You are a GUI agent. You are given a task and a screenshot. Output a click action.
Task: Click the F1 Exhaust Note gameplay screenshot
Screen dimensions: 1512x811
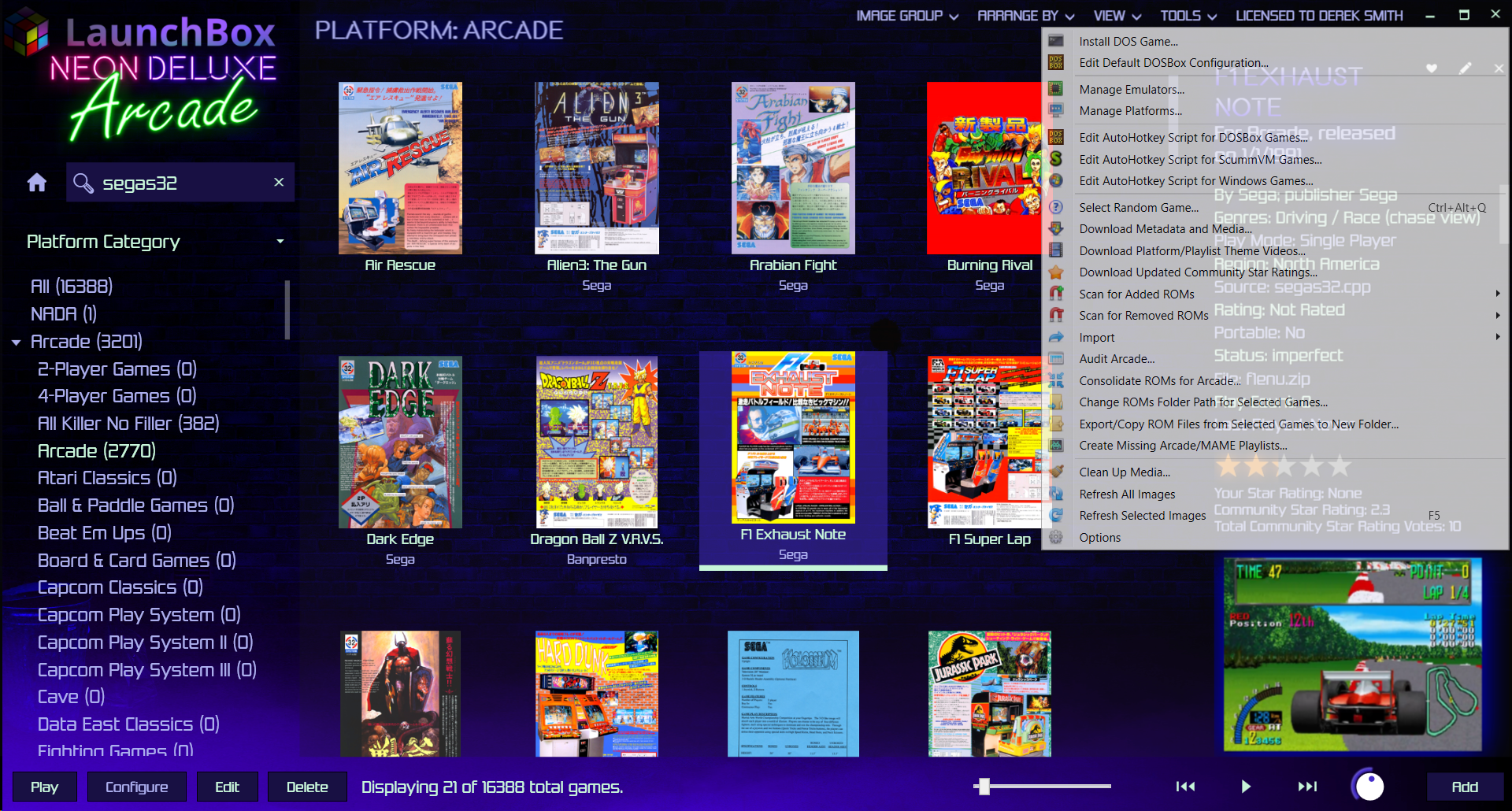point(1352,654)
